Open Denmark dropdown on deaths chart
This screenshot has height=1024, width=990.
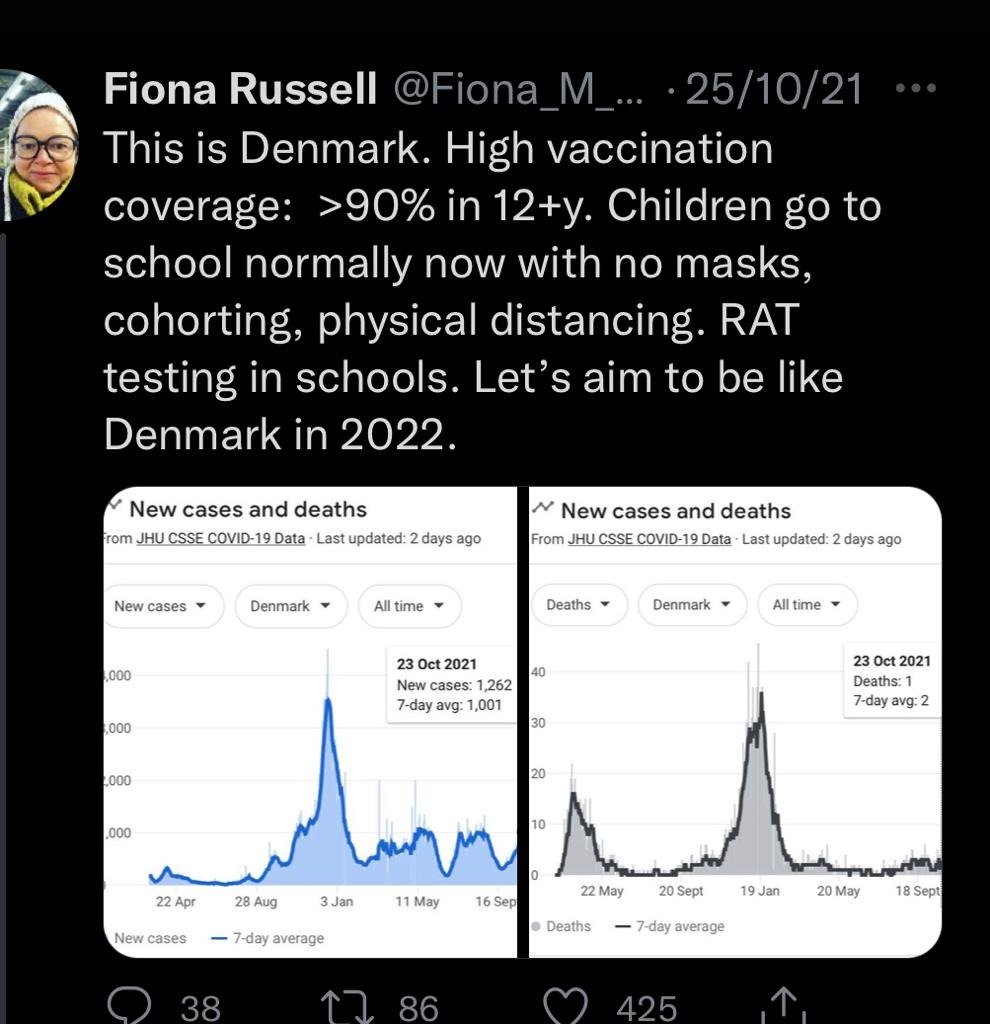point(692,605)
